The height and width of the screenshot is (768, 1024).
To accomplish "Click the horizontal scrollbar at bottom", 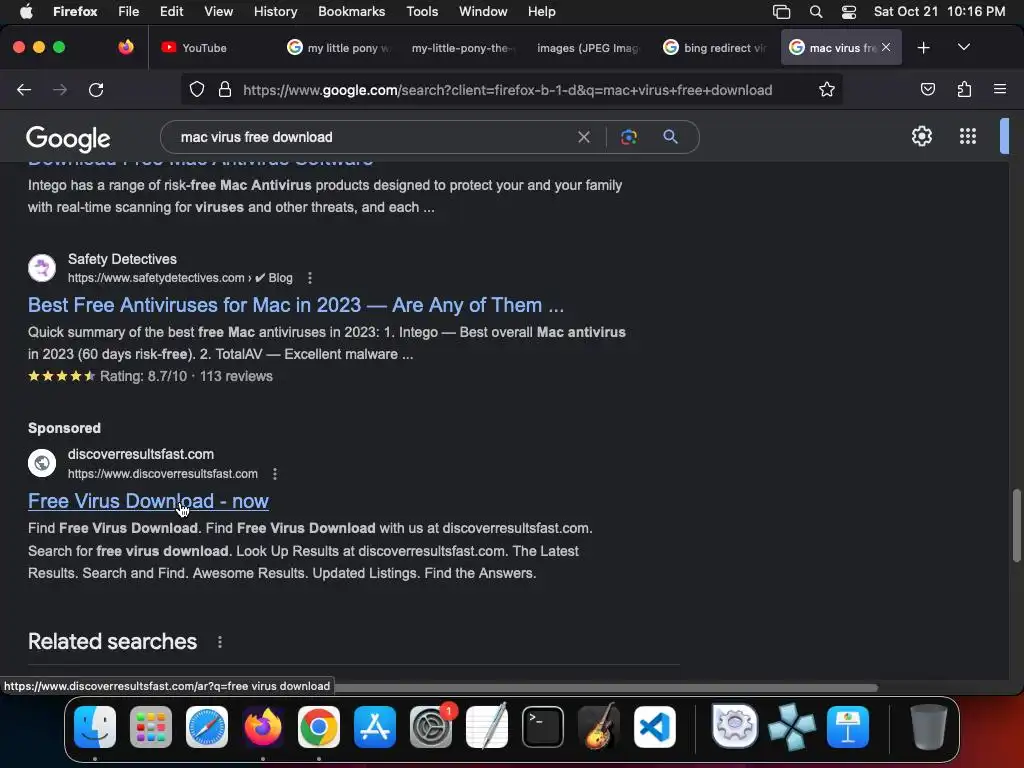I will click(605, 687).
